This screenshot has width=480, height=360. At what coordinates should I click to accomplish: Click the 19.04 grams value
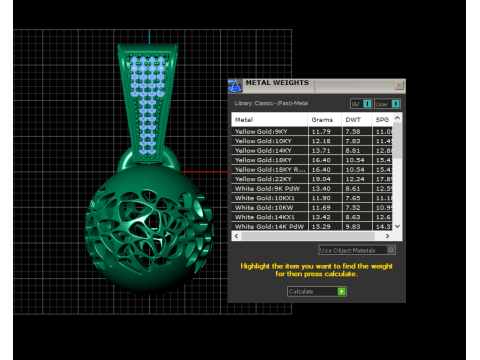pyautogui.click(x=321, y=179)
